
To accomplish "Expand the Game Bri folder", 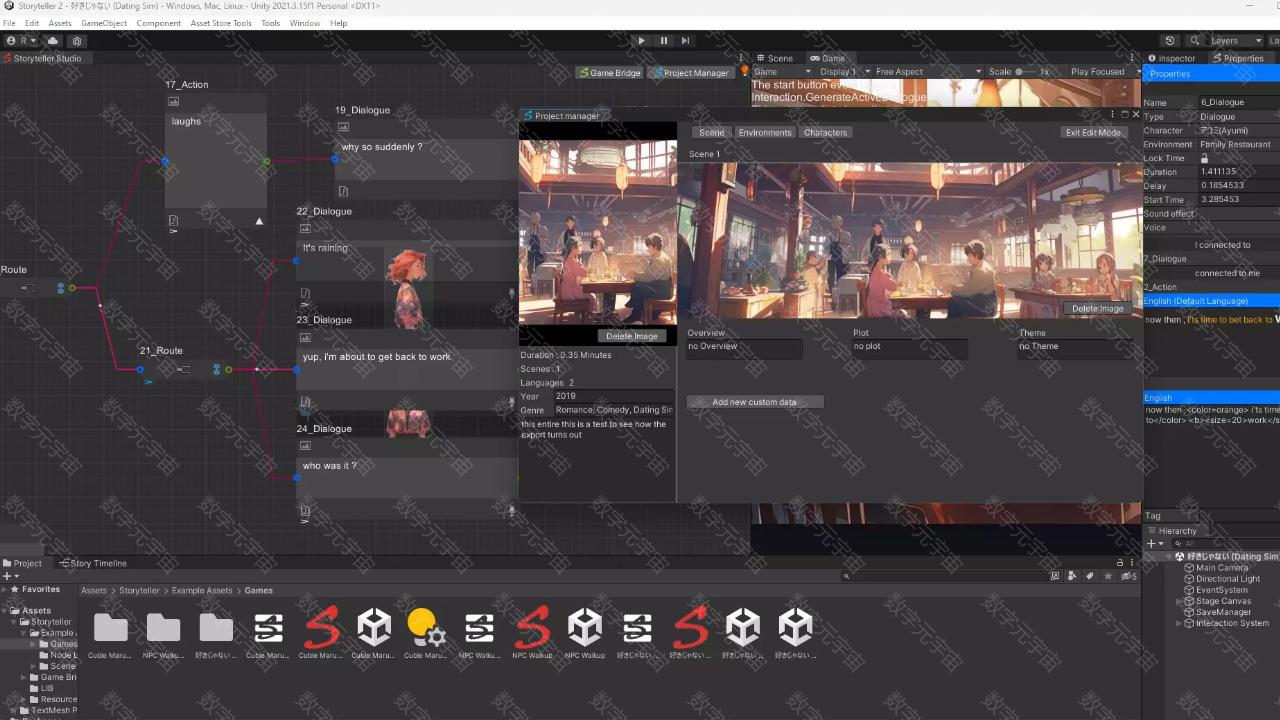I will coord(24,677).
